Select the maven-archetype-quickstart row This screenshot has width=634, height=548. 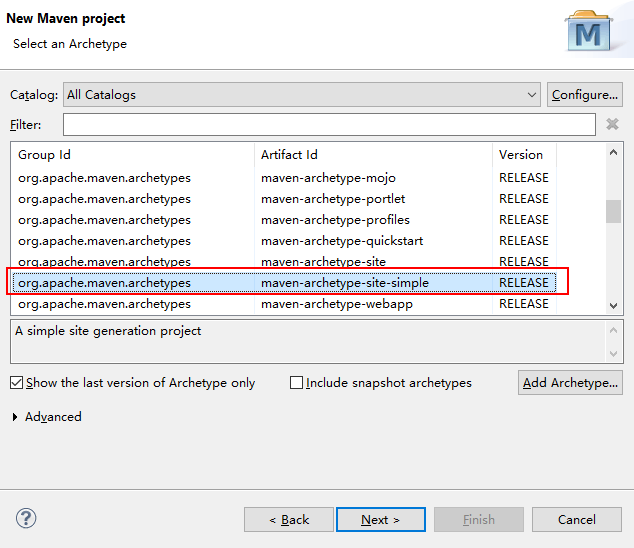pos(284,241)
